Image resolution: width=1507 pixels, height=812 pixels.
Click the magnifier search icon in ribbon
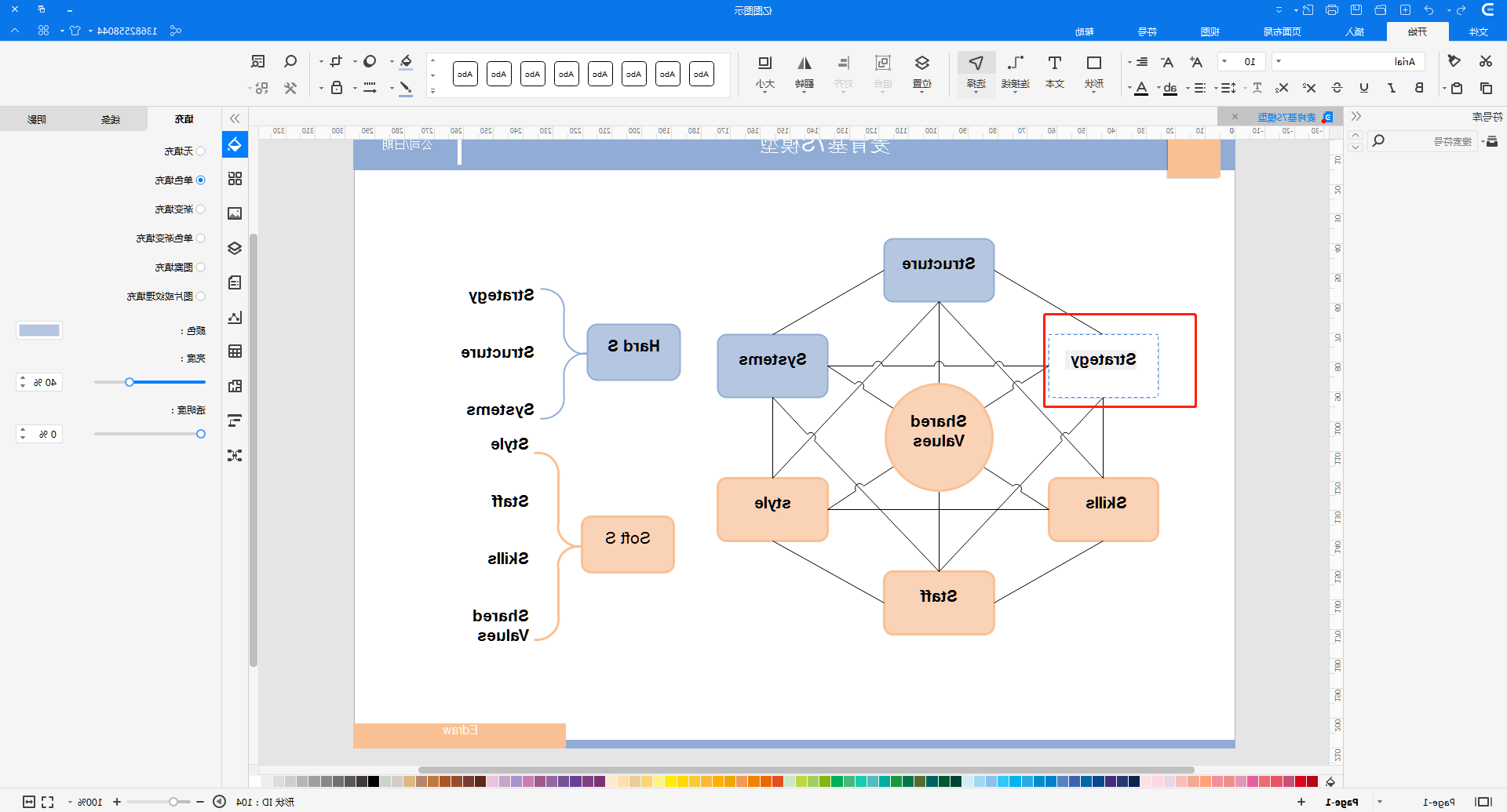coord(290,61)
